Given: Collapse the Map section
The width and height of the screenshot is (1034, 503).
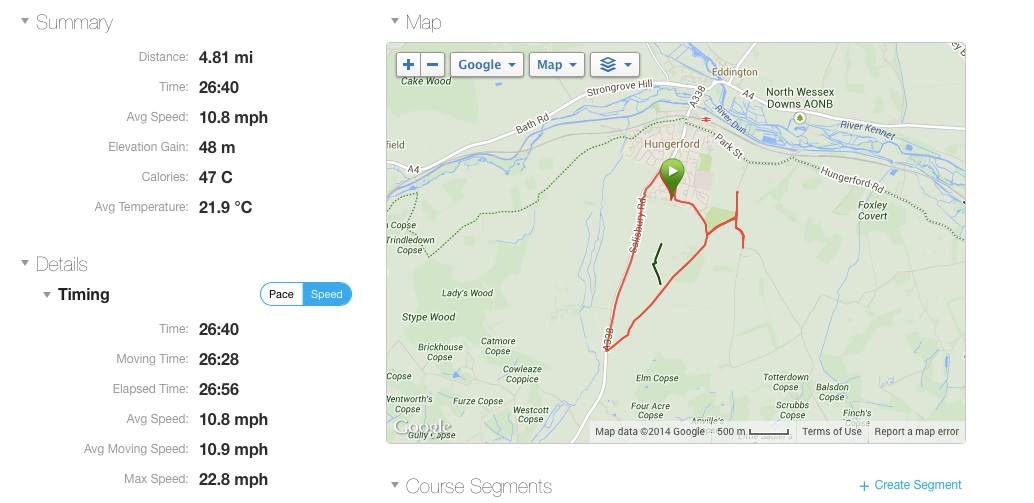Looking at the screenshot, I should (x=395, y=22).
